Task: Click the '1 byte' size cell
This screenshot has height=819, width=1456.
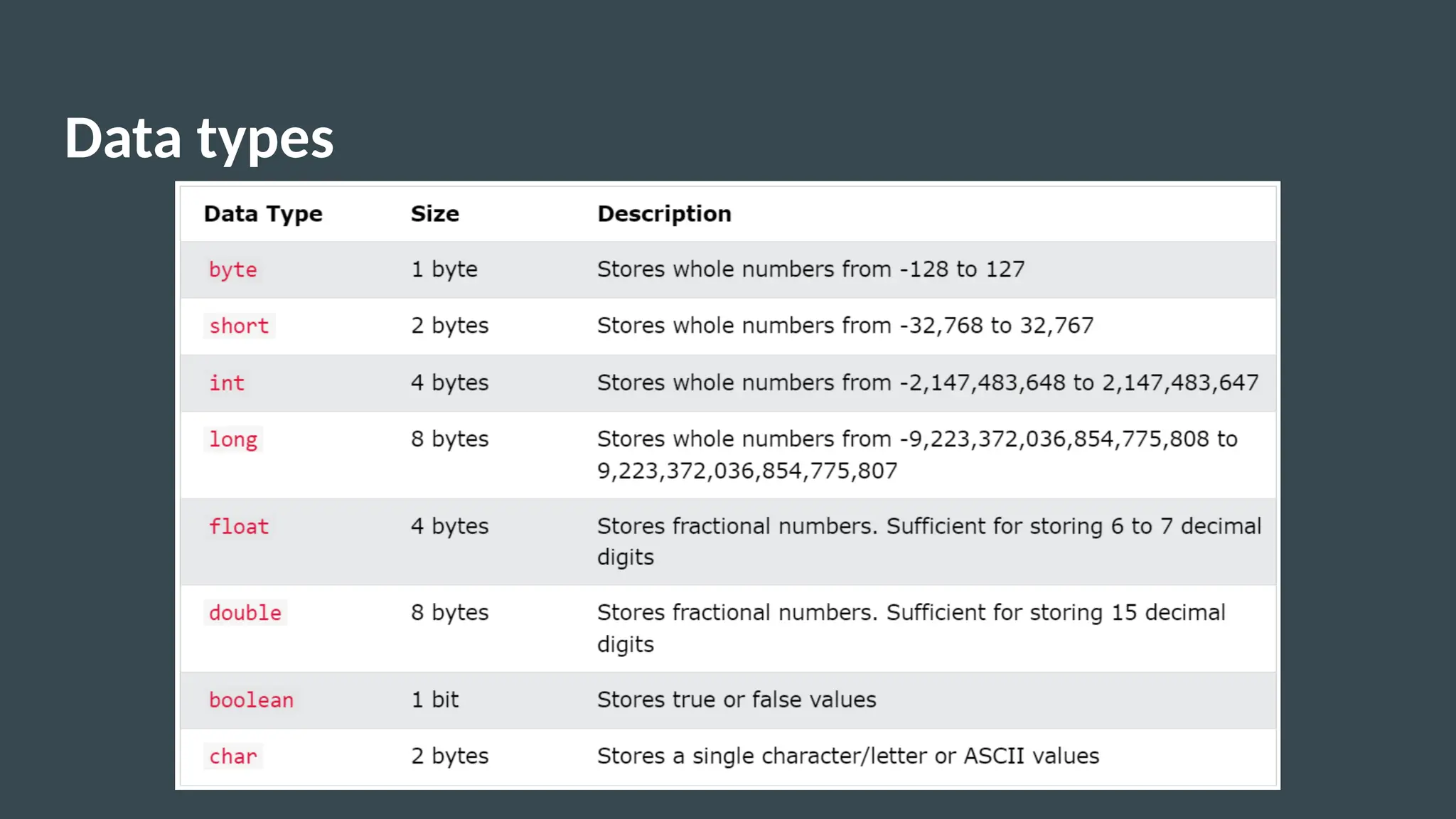Action: point(444,269)
